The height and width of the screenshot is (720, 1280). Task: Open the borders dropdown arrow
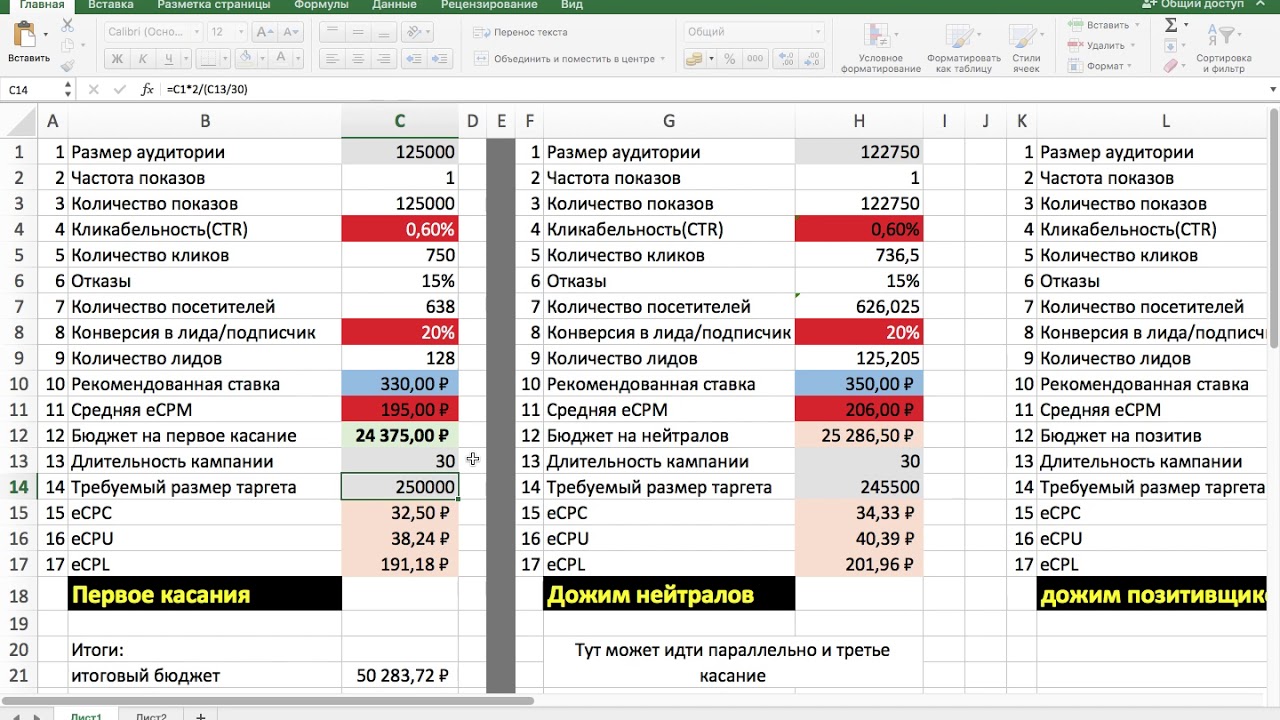[224, 59]
